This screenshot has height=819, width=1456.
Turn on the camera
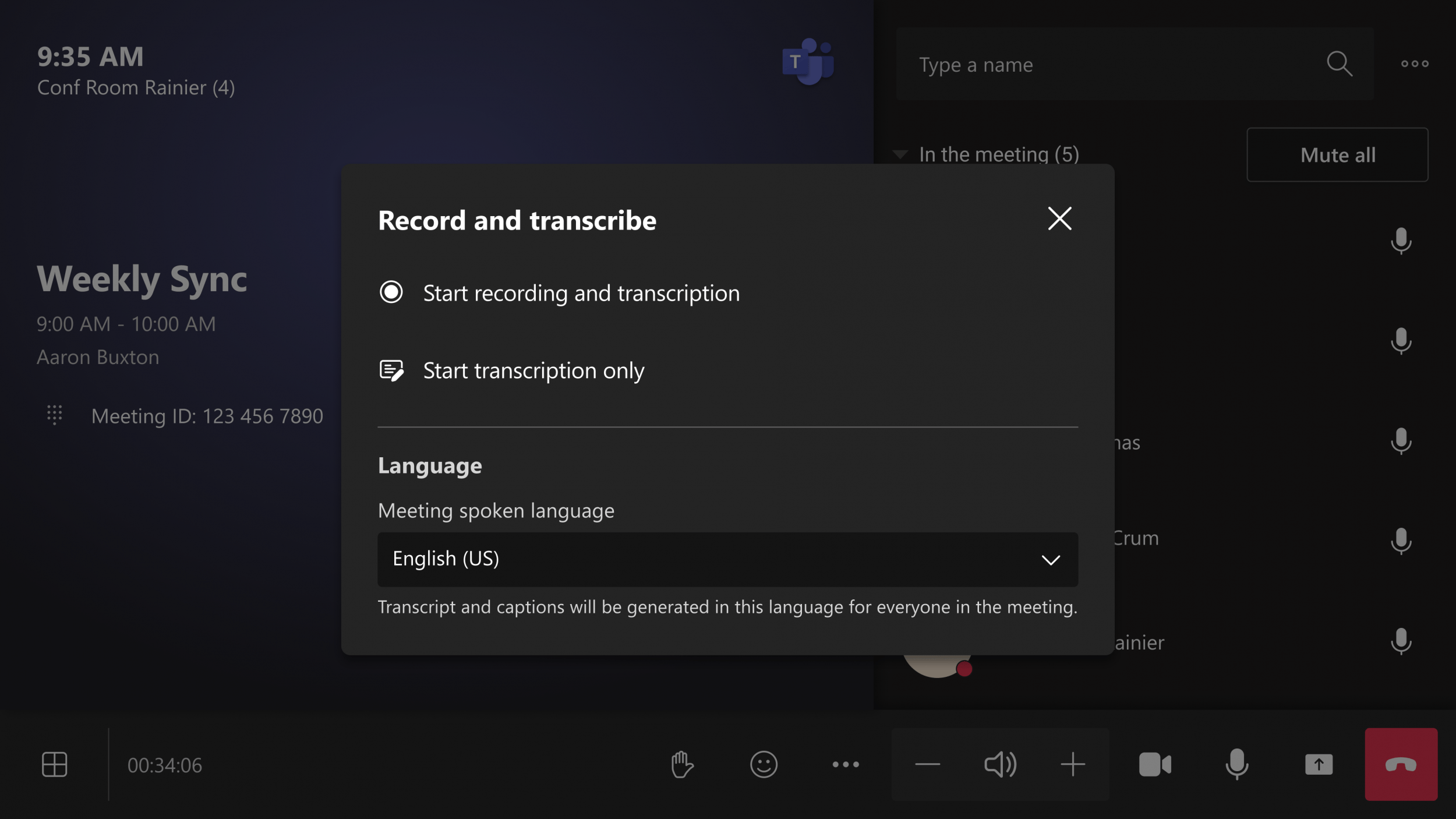1154,764
